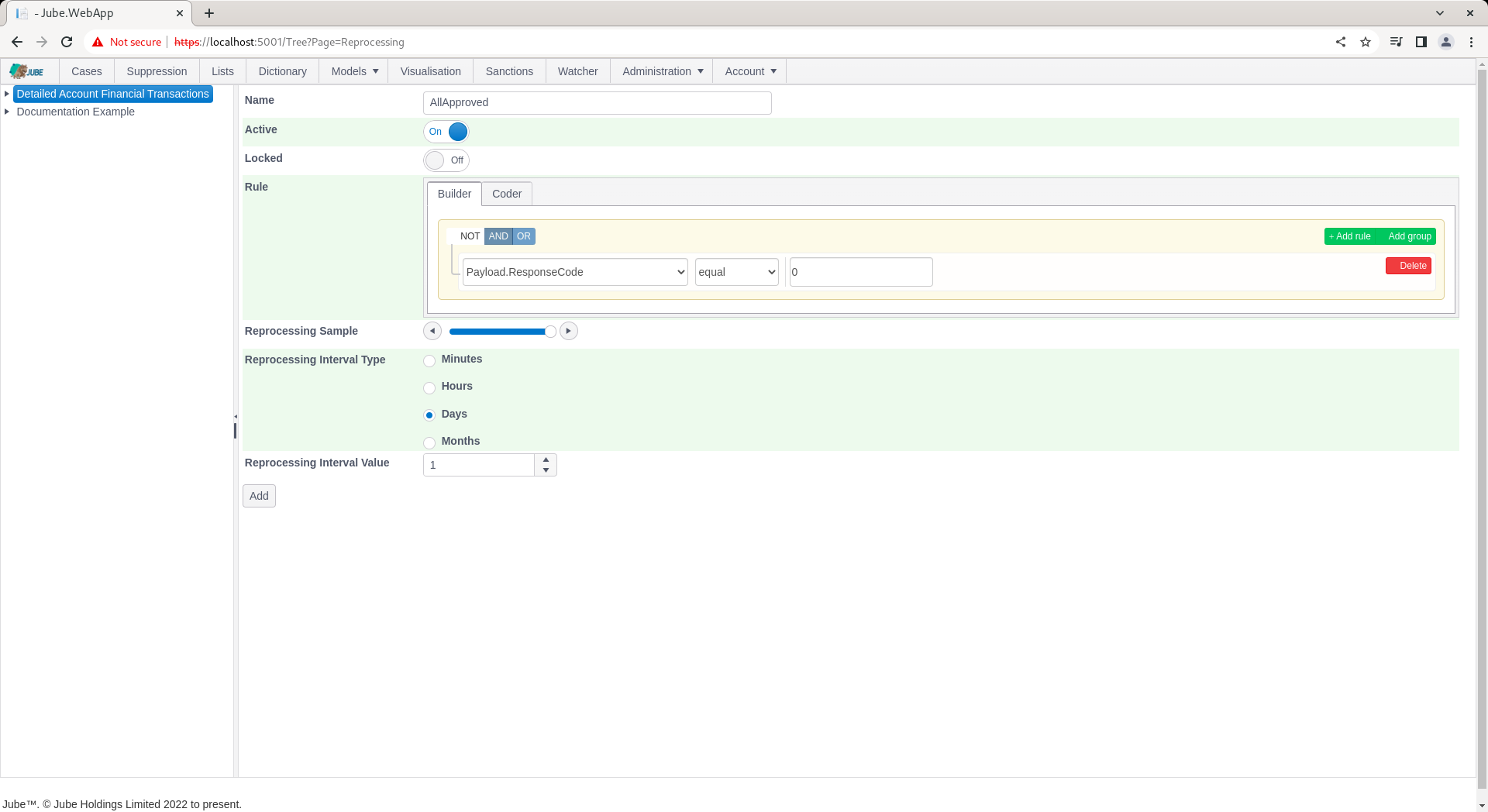Open the Lists menu
This screenshot has width=1488, height=812.
[x=222, y=71]
